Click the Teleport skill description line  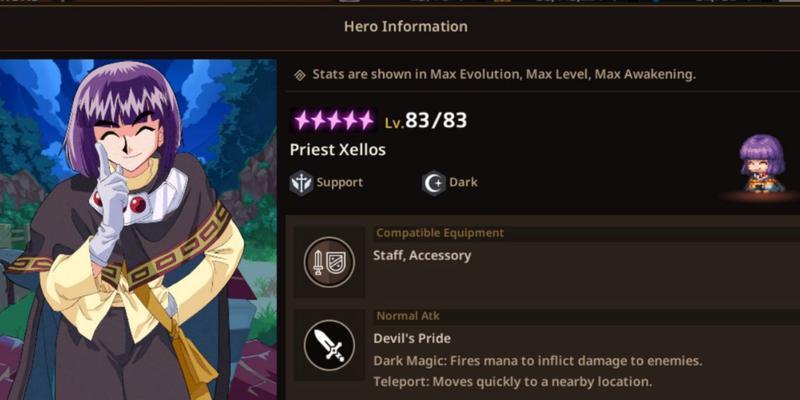pyautogui.click(x=513, y=382)
